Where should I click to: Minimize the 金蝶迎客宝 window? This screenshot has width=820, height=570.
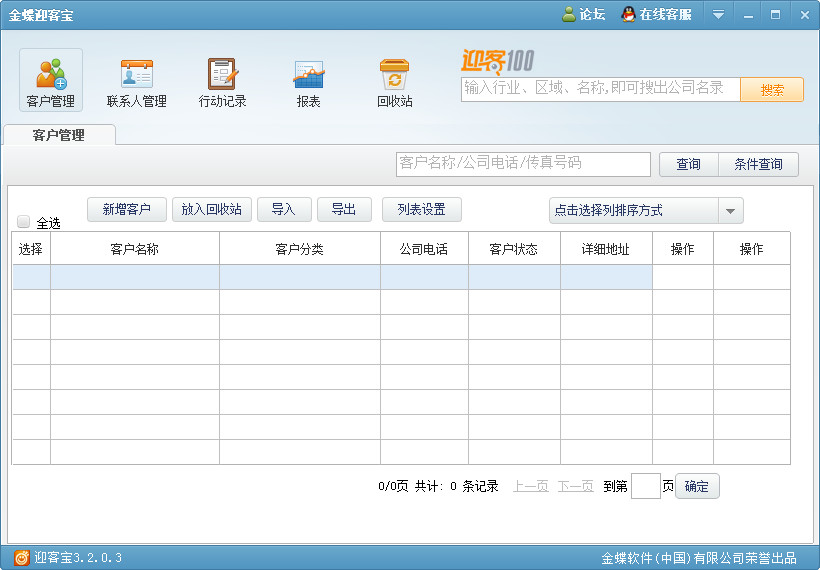(748, 15)
